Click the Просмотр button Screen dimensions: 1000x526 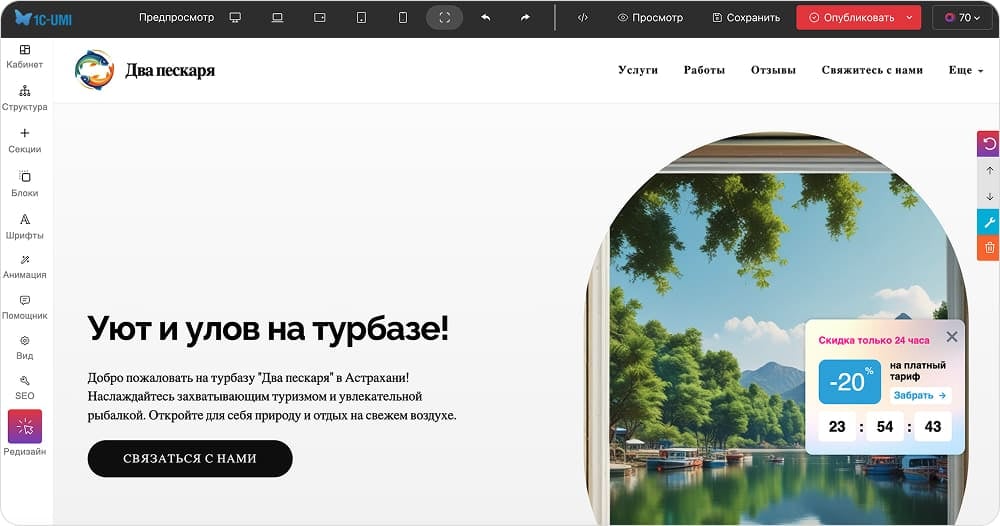tap(650, 18)
